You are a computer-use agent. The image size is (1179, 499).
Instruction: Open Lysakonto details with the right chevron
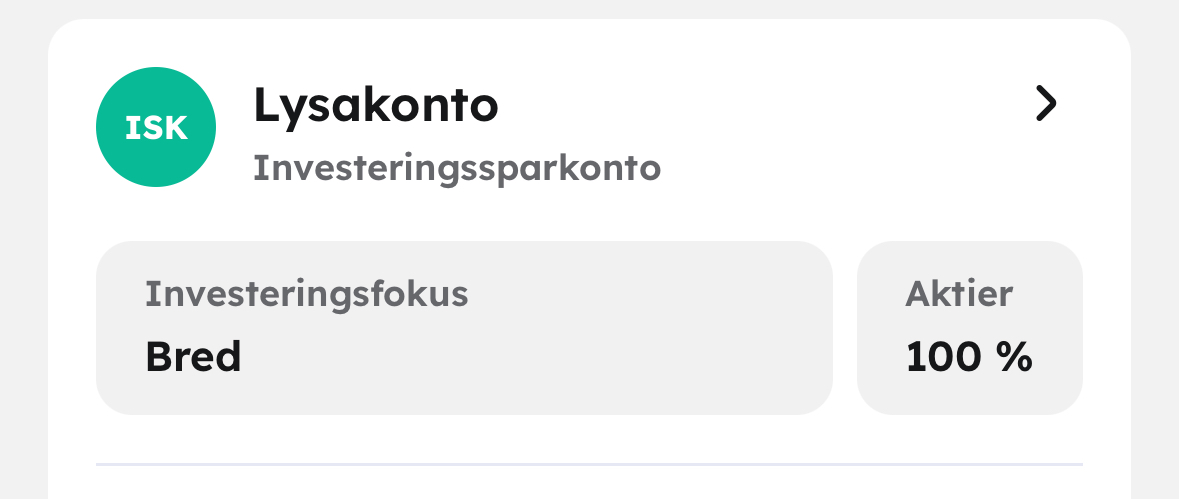[1045, 104]
